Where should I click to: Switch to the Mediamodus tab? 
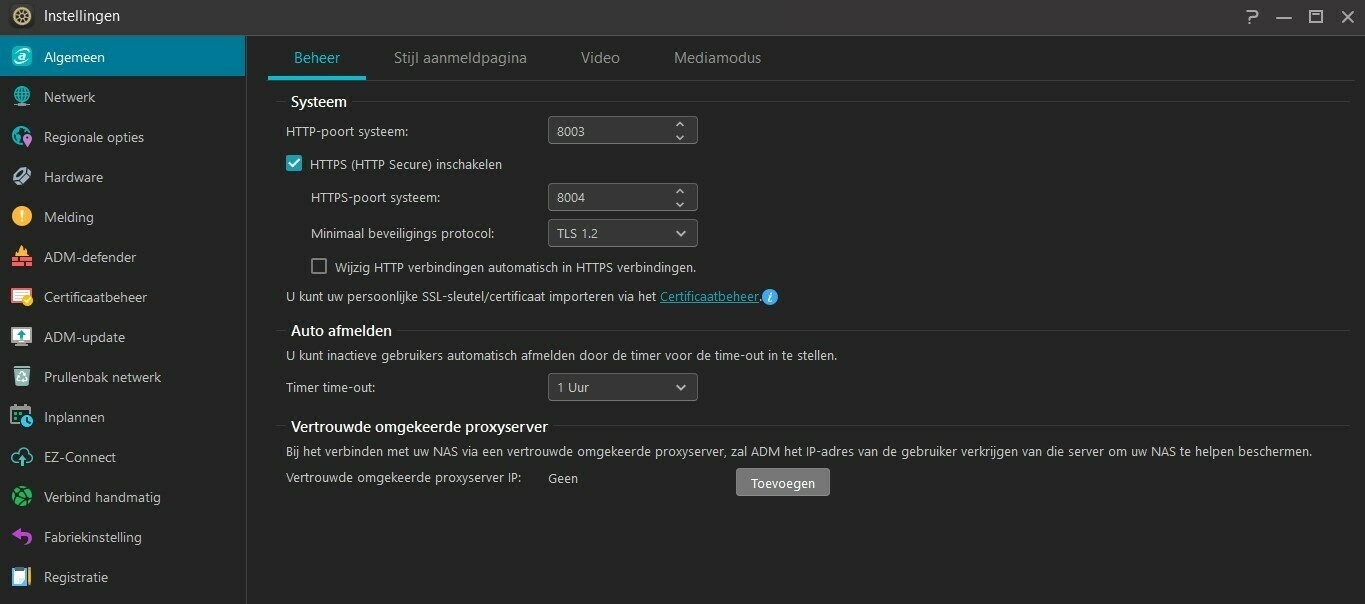[x=717, y=58]
